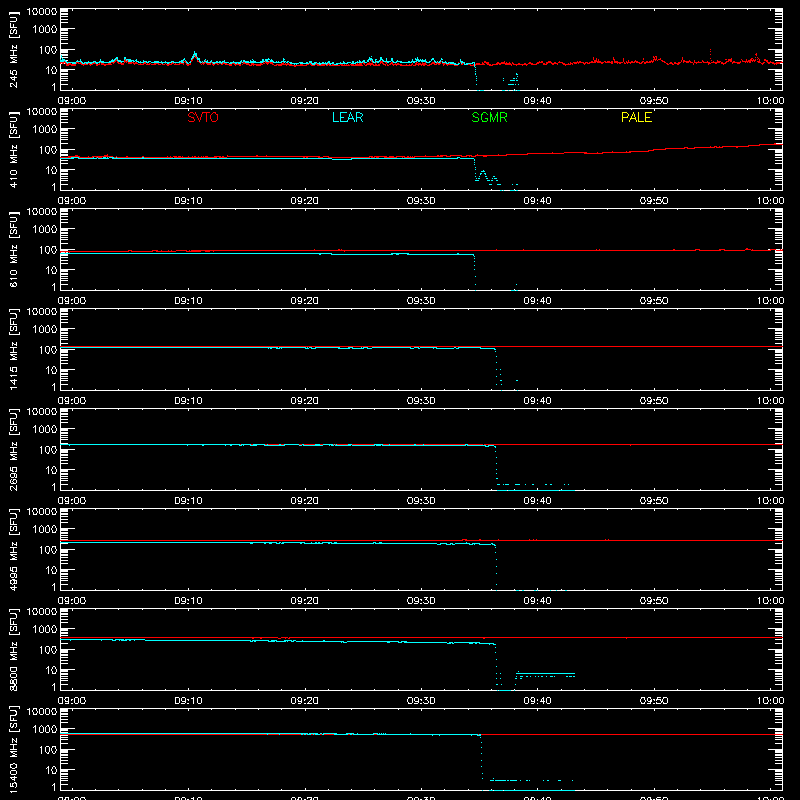Select the 245 MHz [SFU] axis title

[x=13, y=49]
